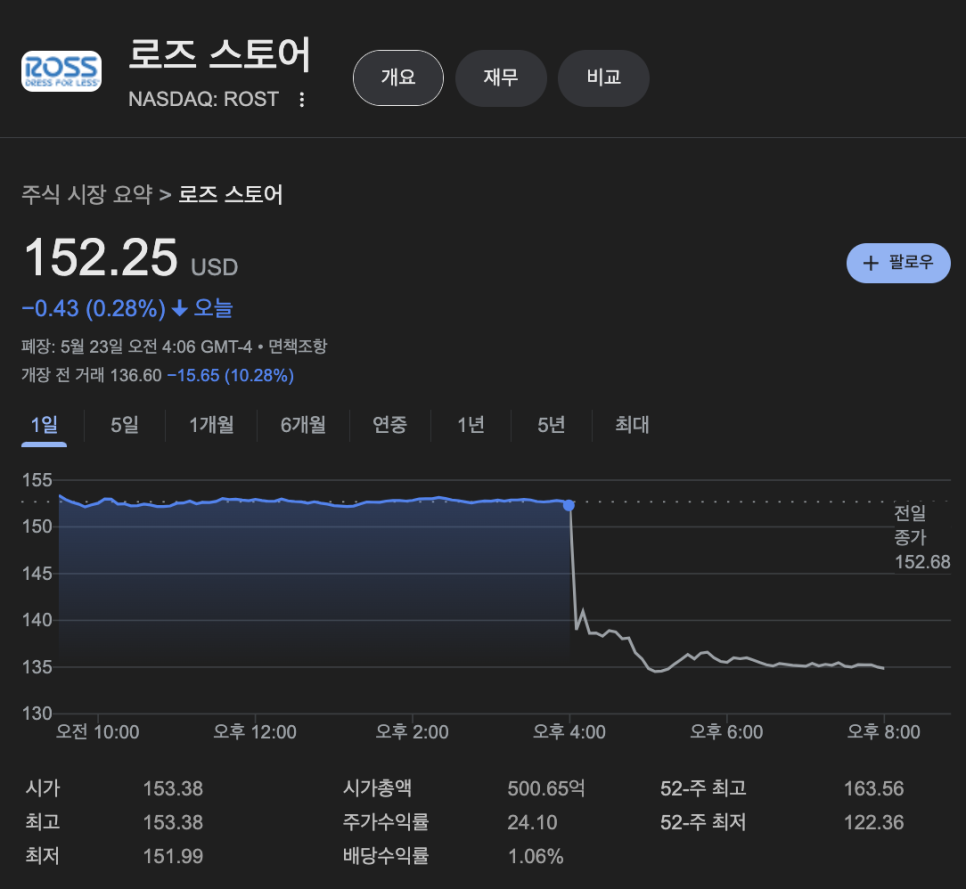Click the 오전 10:00 time axis label
The height and width of the screenshot is (889, 966).
click(97, 732)
